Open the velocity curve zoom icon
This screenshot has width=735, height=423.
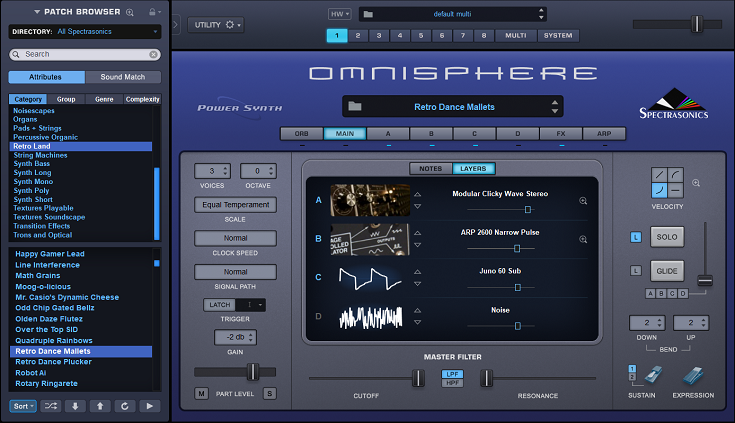[x=696, y=183]
